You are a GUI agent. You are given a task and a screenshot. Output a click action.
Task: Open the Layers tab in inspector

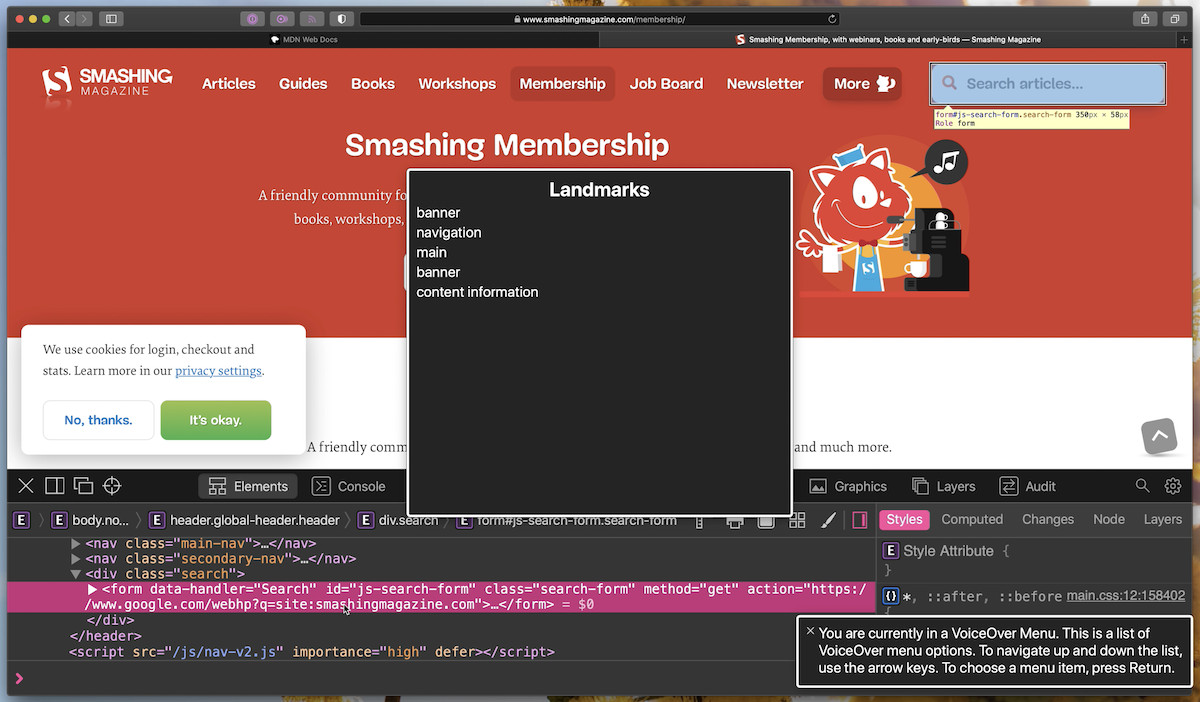coord(944,486)
